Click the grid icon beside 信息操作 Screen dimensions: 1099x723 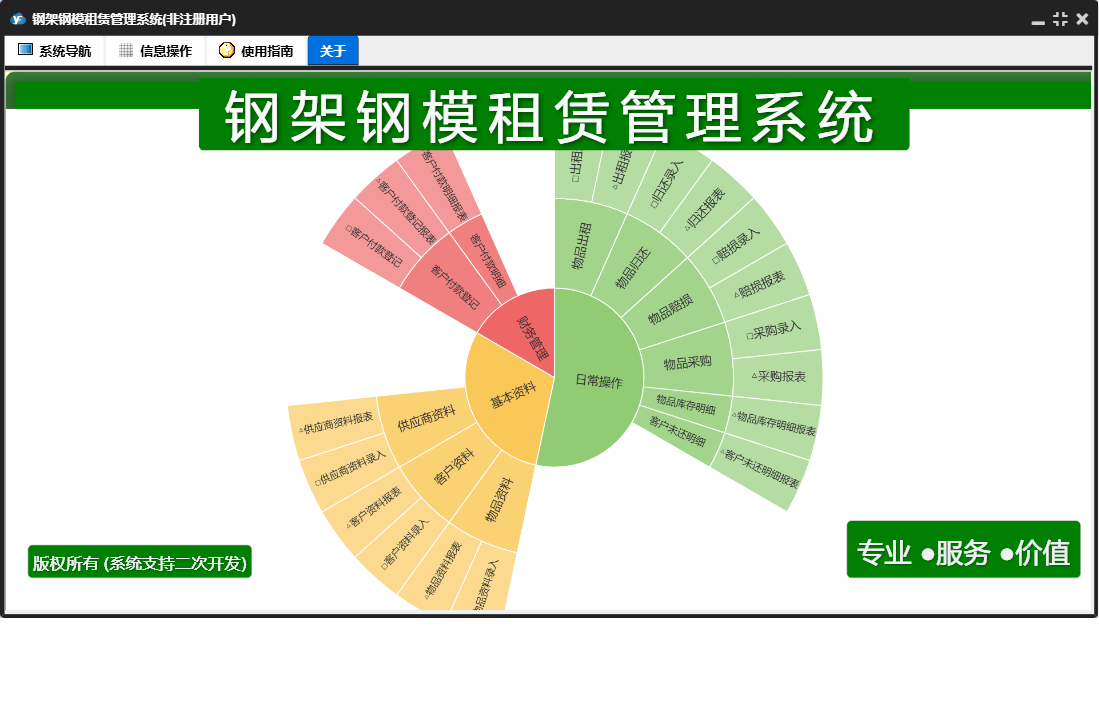(126, 50)
